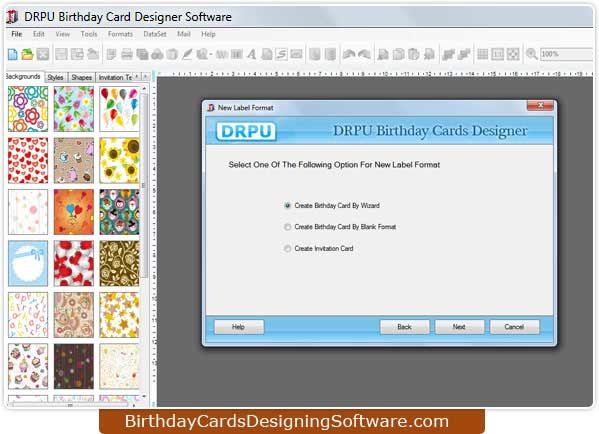Viewport: 599px width, 434px height.
Task: Click the Next button in the dialog
Action: click(x=459, y=327)
